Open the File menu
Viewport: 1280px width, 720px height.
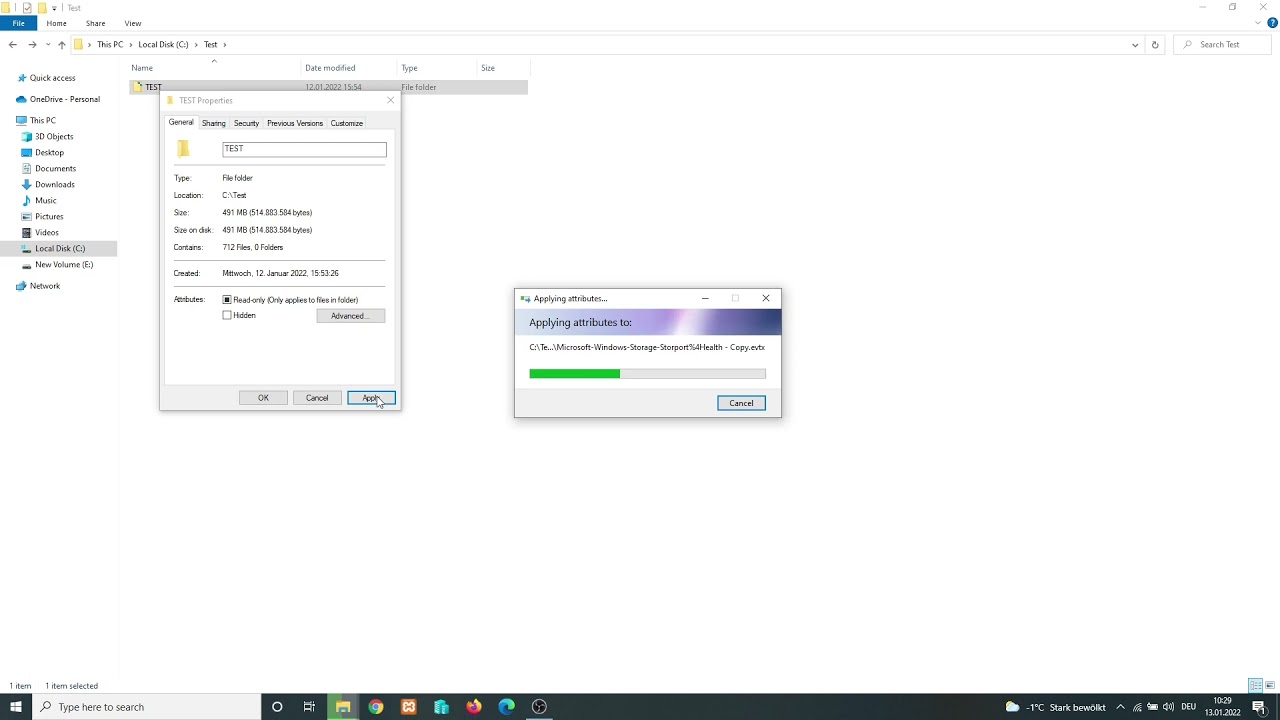pos(18,23)
